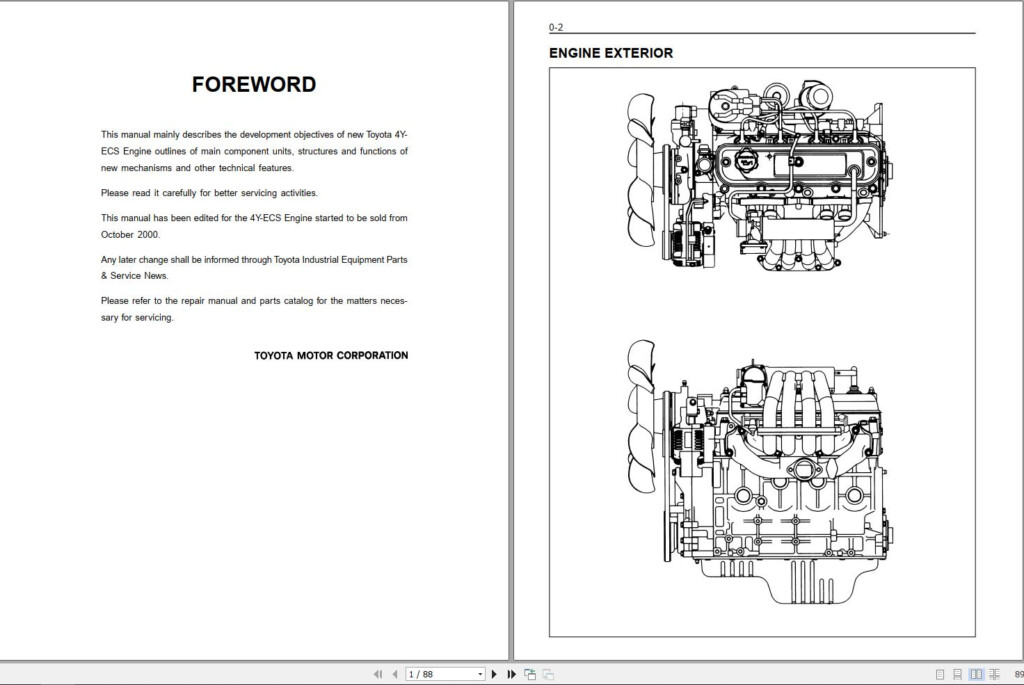This screenshot has width=1024, height=685.
Task: Click the text 'sary for servicing.'
Action: (x=137, y=317)
